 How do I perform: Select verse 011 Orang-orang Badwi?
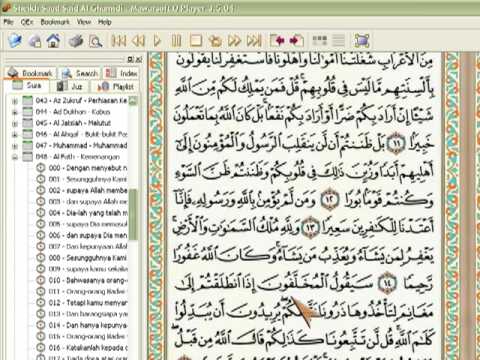tap(88, 291)
